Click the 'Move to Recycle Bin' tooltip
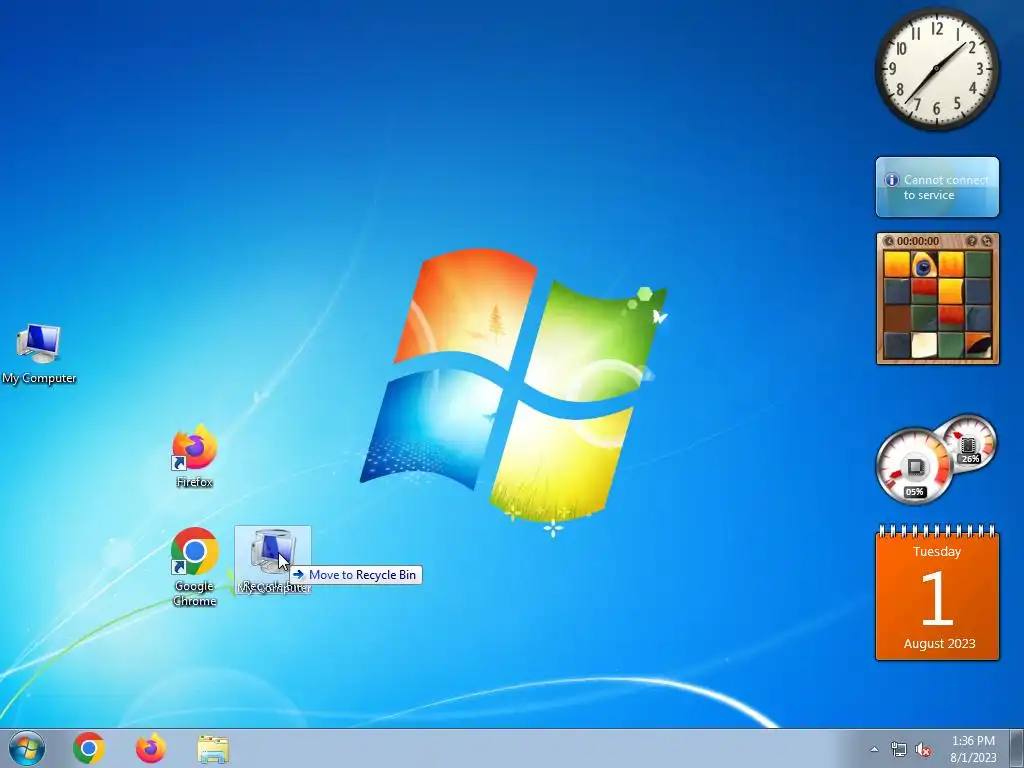Viewport: 1024px width, 768px height. coord(355,575)
